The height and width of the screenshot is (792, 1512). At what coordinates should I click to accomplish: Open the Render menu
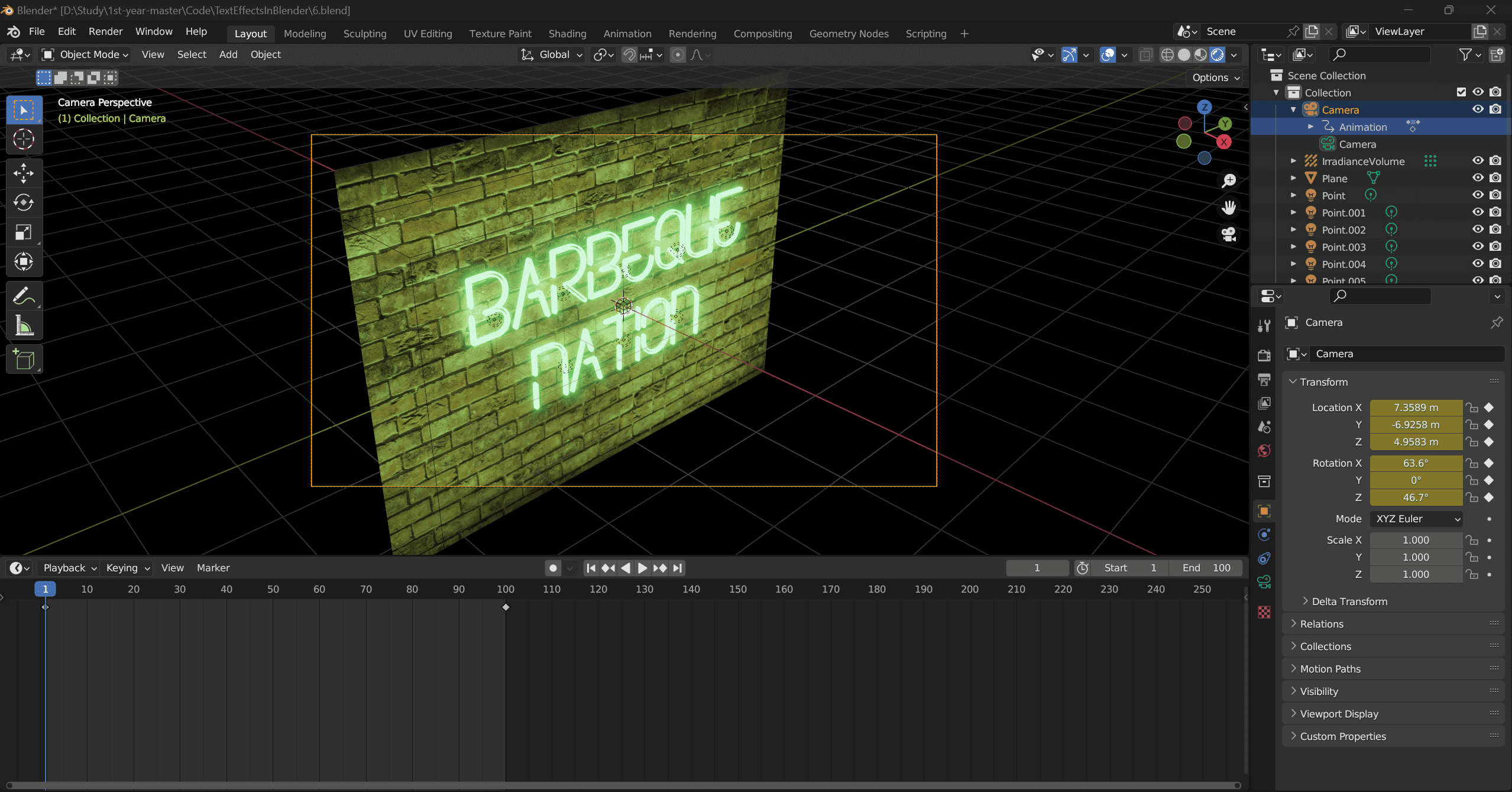(105, 32)
